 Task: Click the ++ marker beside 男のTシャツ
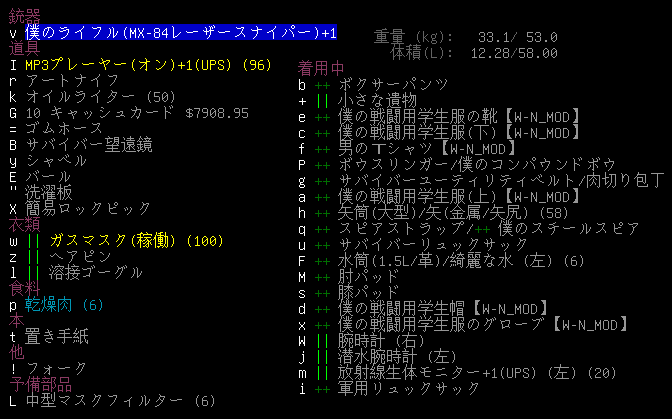tap(322, 149)
